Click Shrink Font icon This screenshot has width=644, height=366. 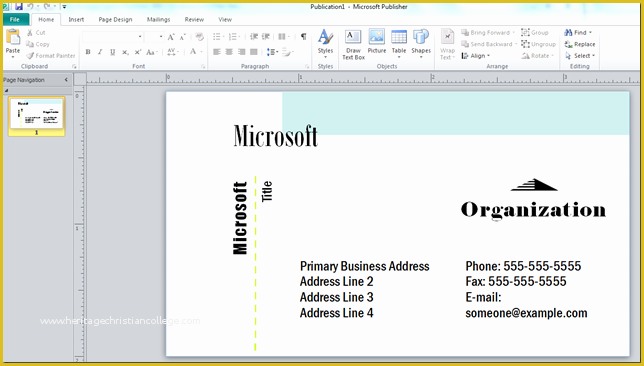[x=183, y=37]
